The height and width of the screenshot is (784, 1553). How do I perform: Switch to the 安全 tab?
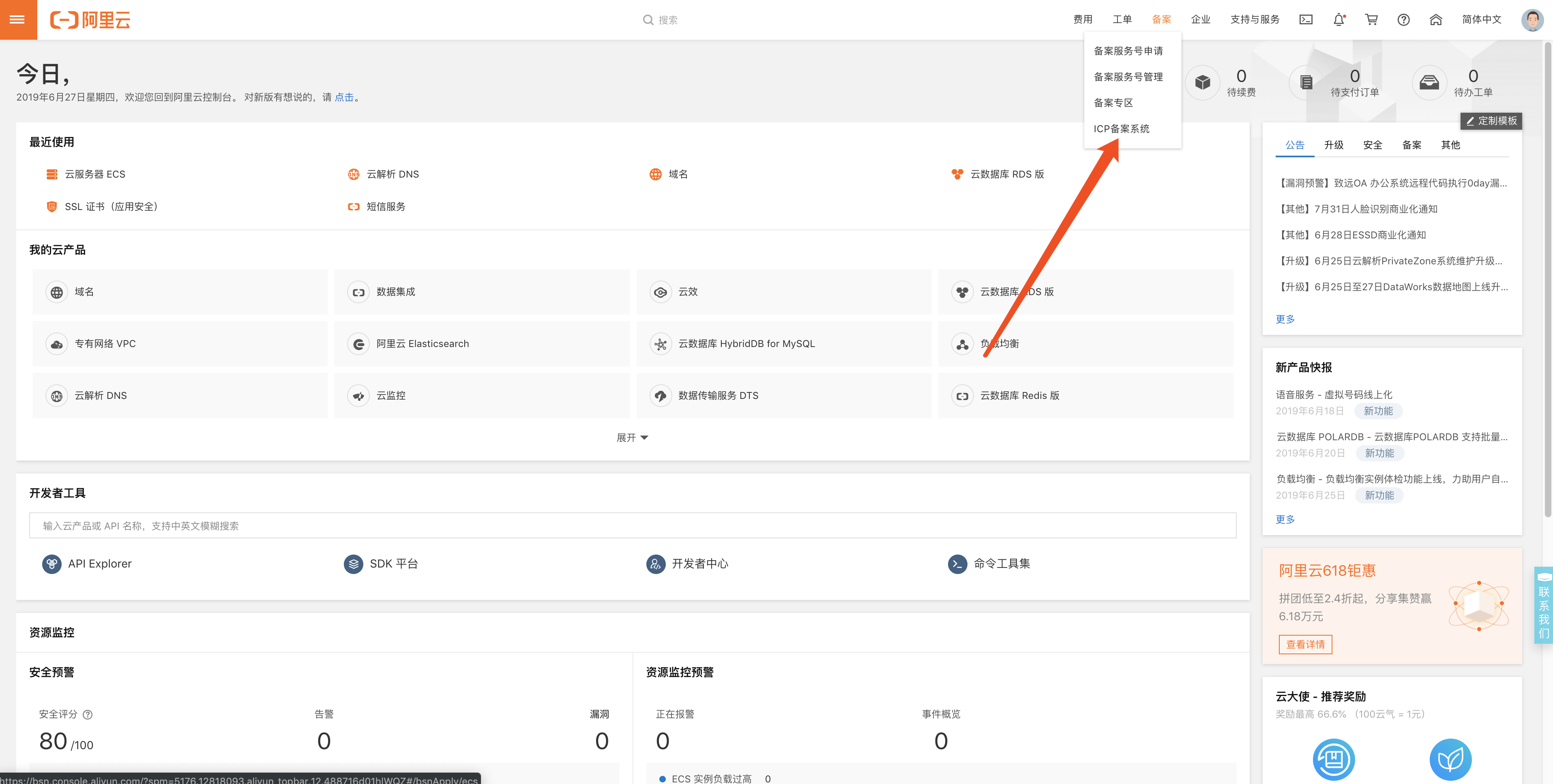pyautogui.click(x=1373, y=145)
